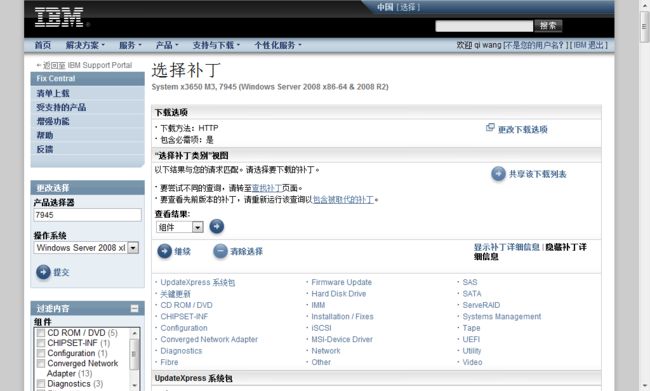Click the 继续 link

182,251
